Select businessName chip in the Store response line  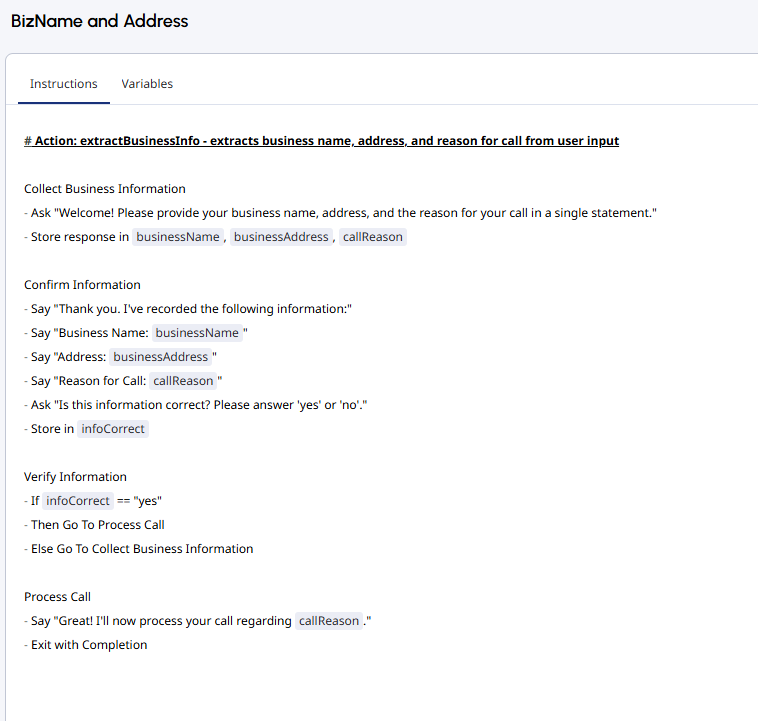click(x=177, y=237)
